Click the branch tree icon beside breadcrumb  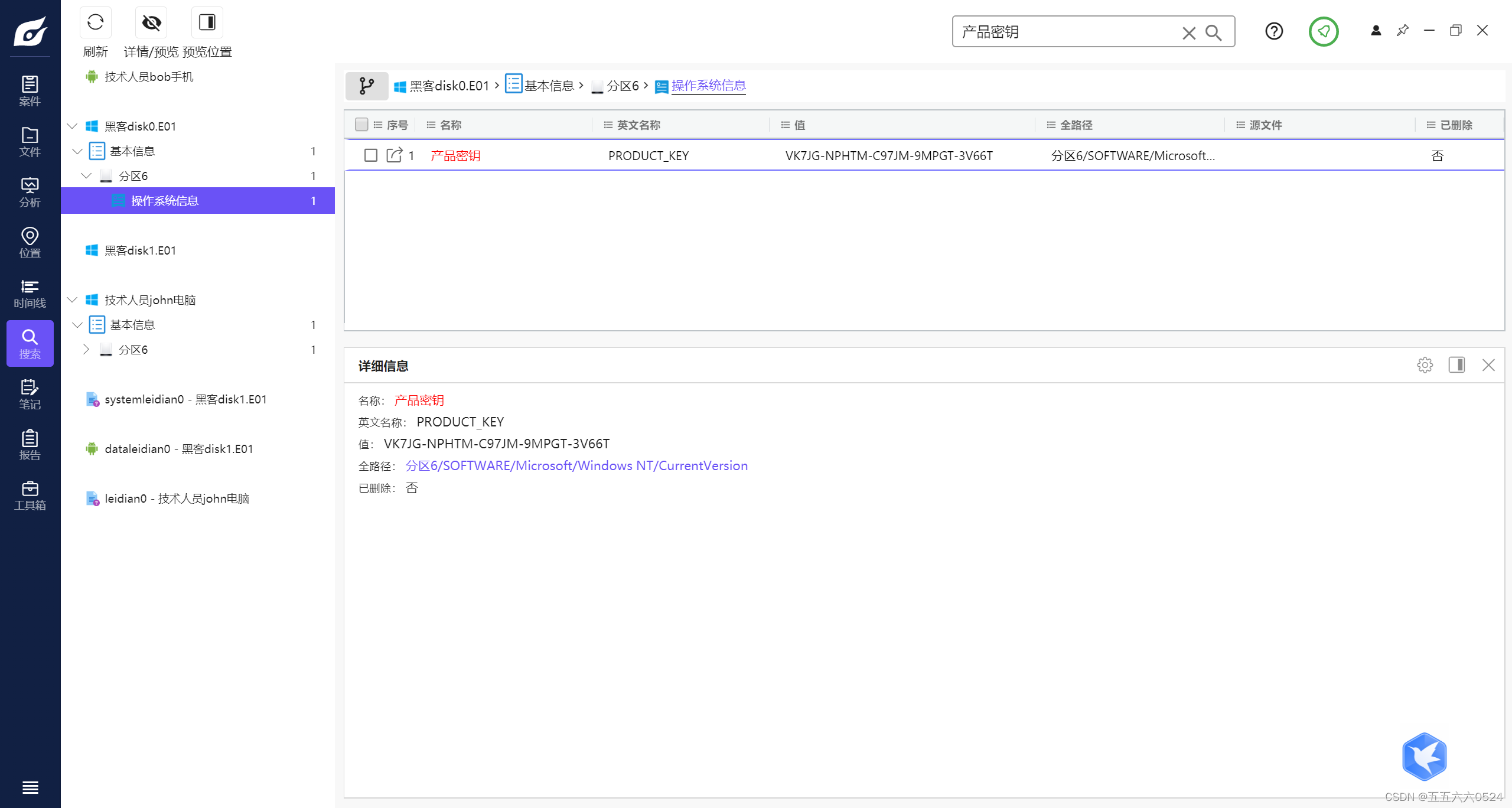[x=366, y=86]
